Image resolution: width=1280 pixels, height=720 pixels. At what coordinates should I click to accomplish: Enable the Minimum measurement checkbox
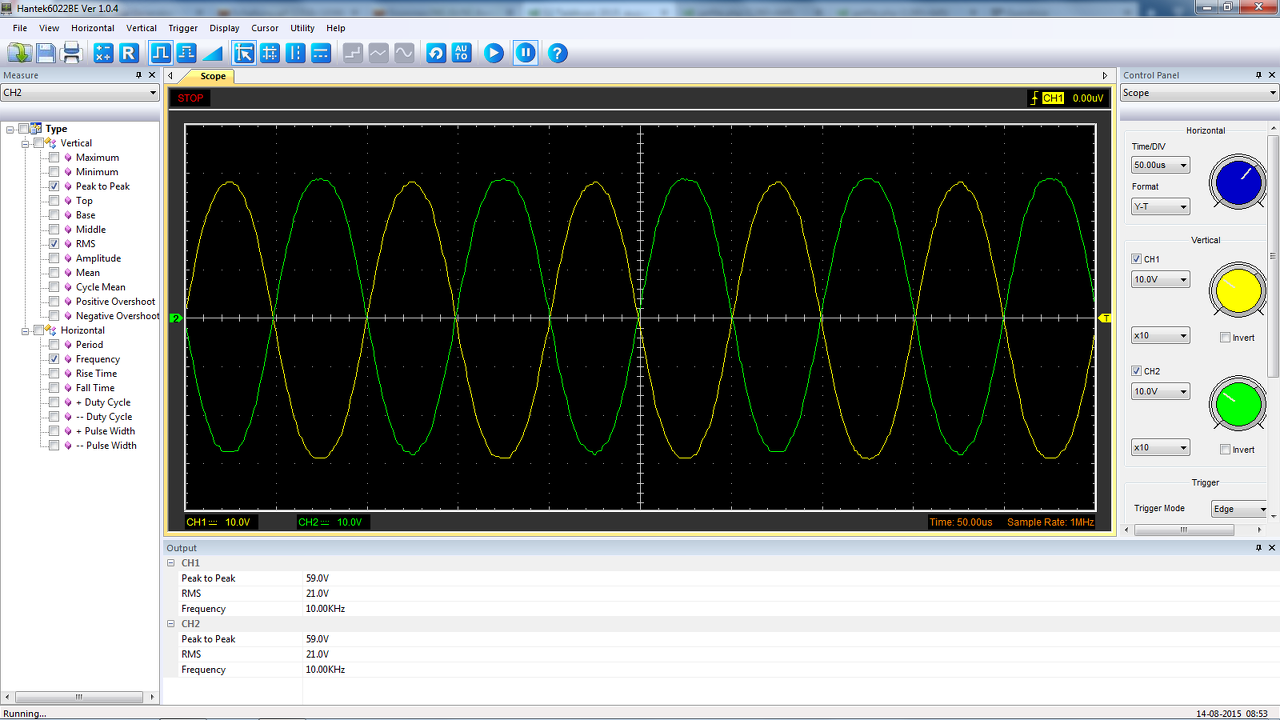click(54, 172)
